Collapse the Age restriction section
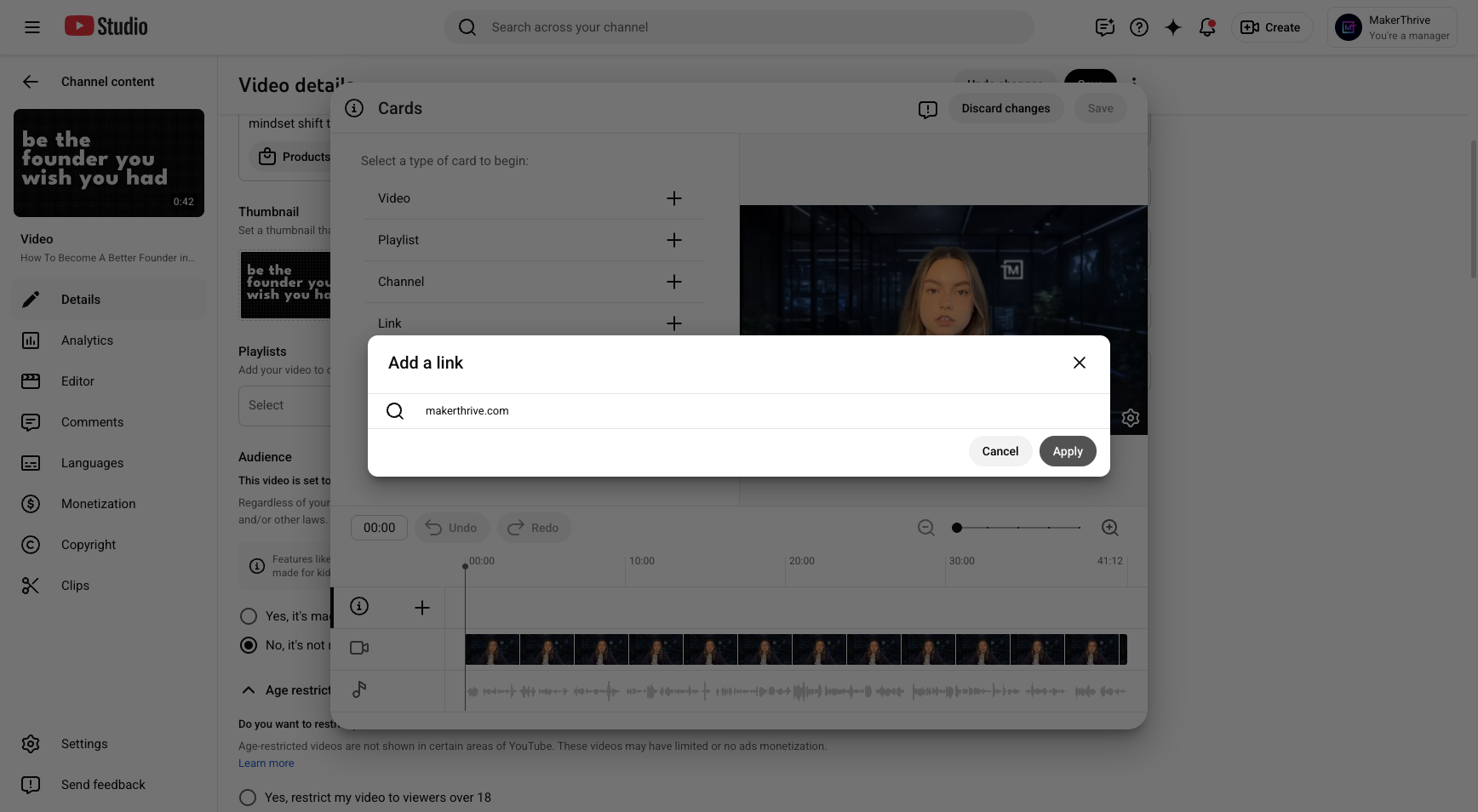The width and height of the screenshot is (1478, 812). [x=249, y=690]
